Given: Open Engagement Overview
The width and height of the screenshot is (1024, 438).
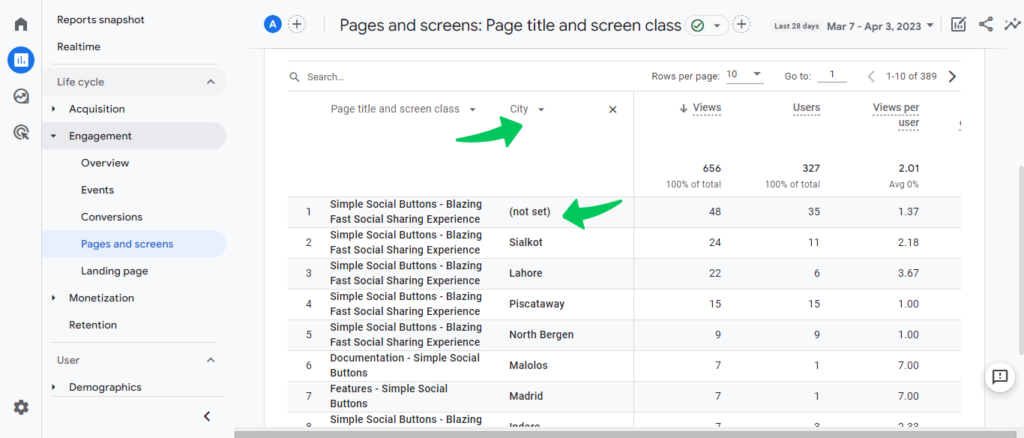Looking at the screenshot, I should 105,163.
